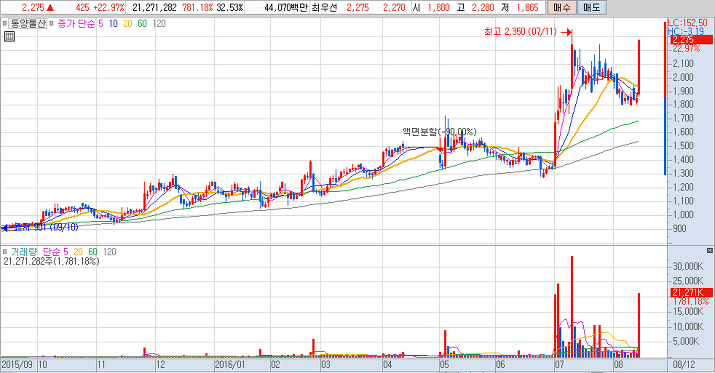This screenshot has height=373, width=715.
Task: Click the 425 price change in top bar
Action: click(x=82, y=7)
